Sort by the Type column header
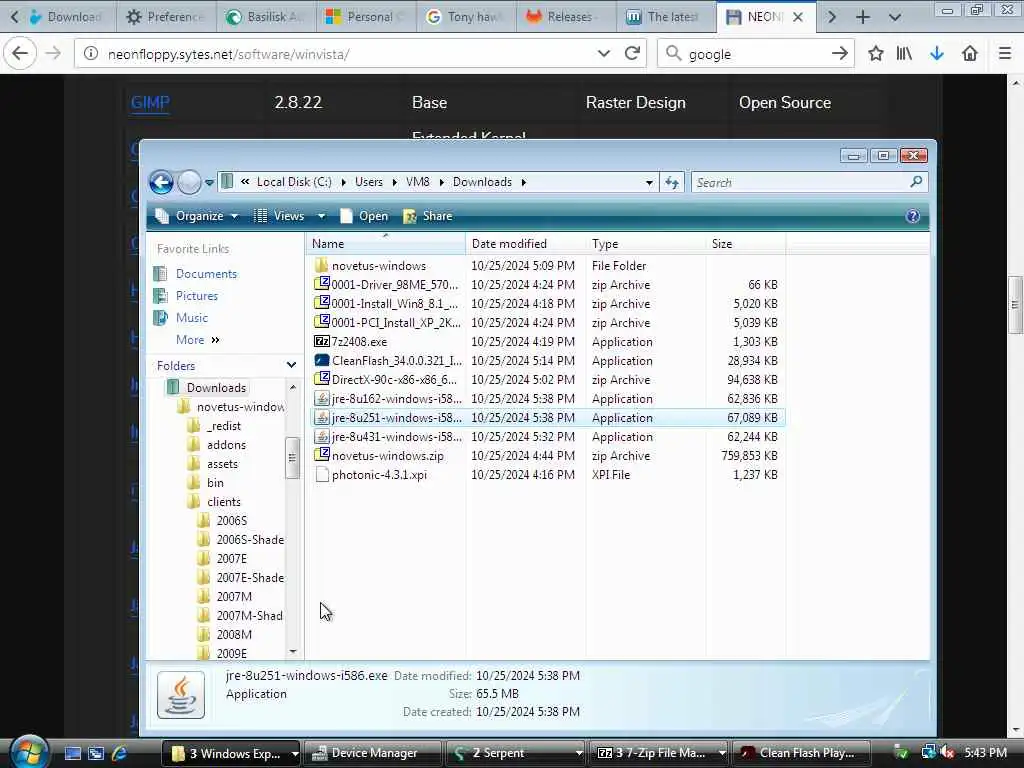 click(x=646, y=244)
